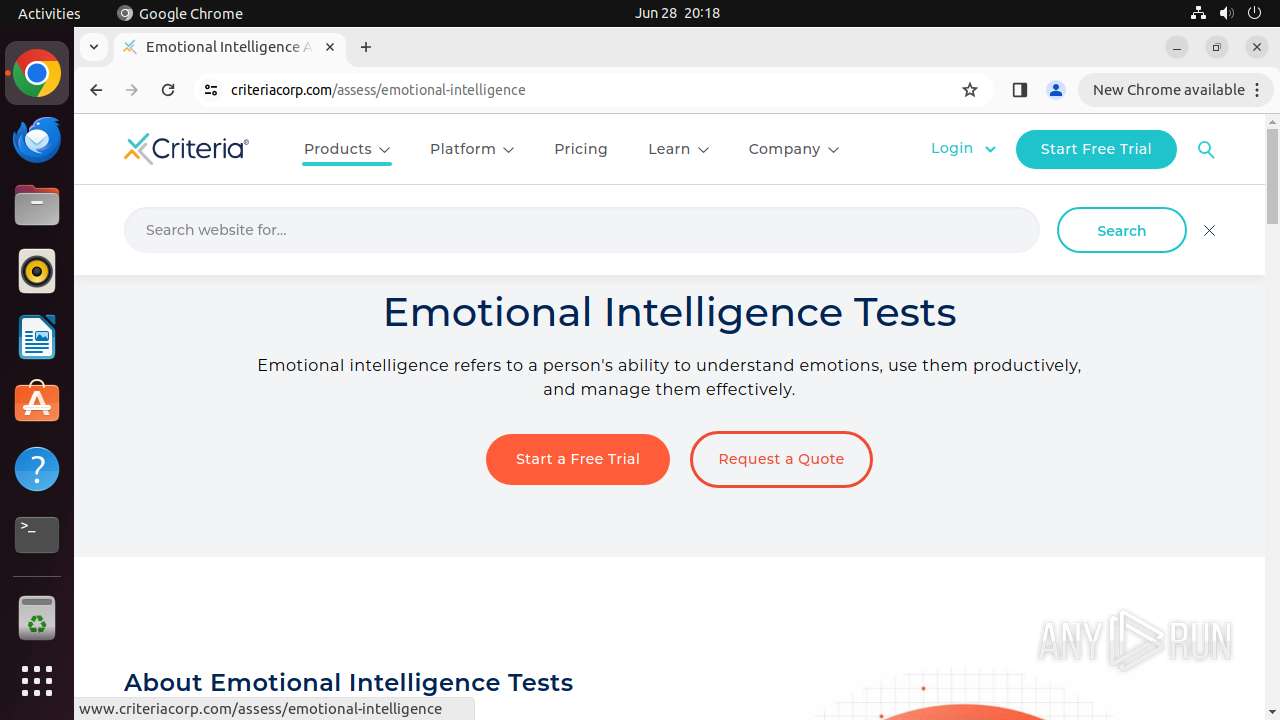Open the power icon in system tray
Screen dimensions: 1280x720
point(1254,13)
